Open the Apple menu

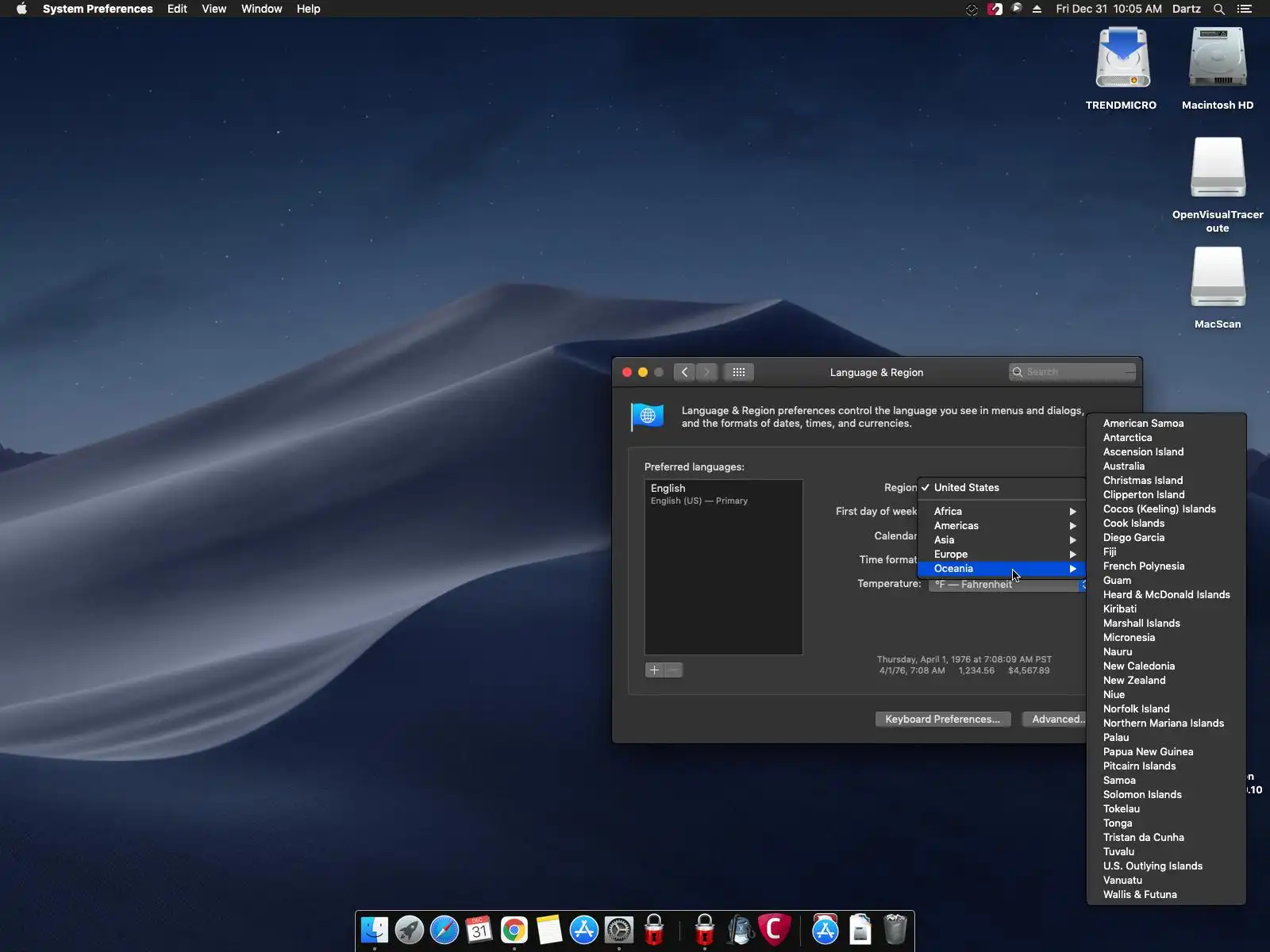pyautogui.click(x=21, y=9)
